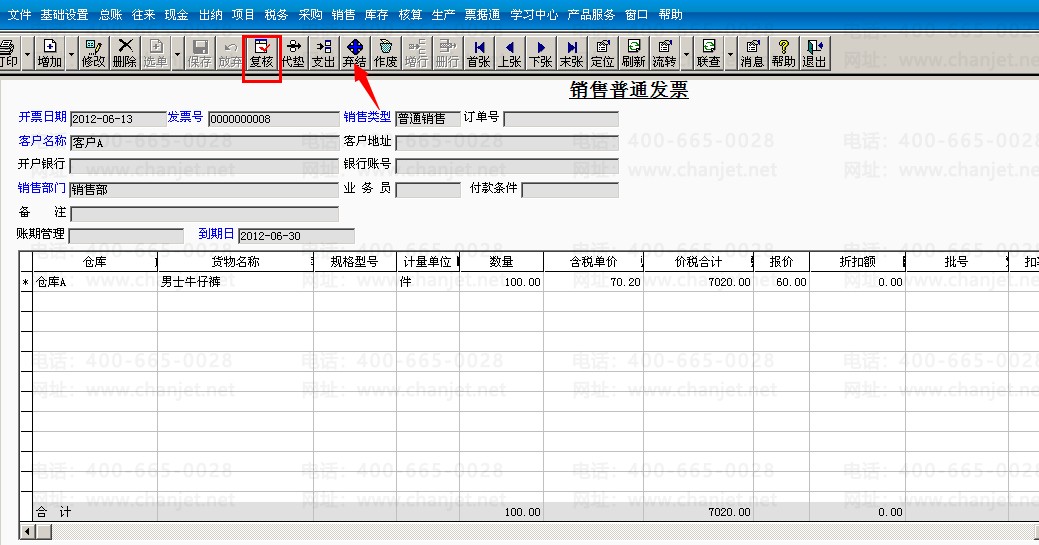
Task: Click the 定位 (Locate) toolbar icon
Action: (x=602, y=53)
